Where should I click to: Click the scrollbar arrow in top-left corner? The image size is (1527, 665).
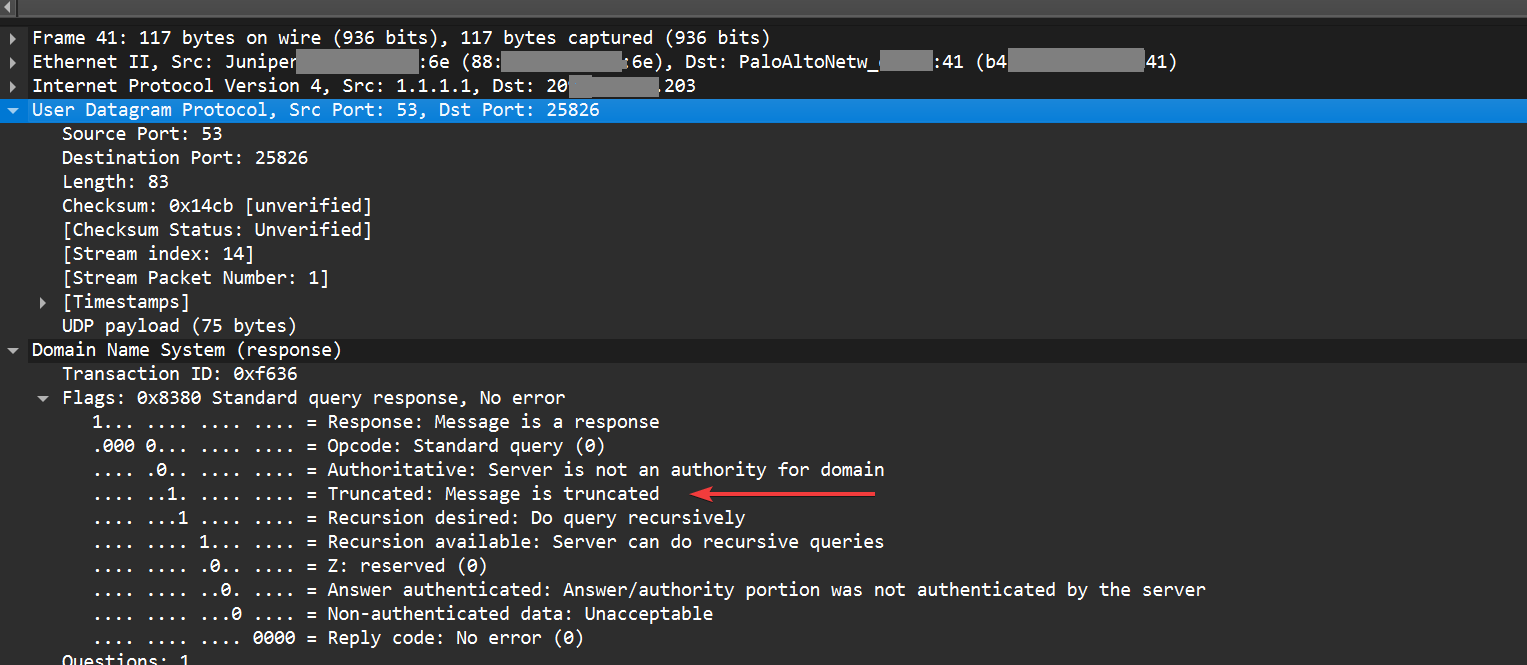(8, 8)
